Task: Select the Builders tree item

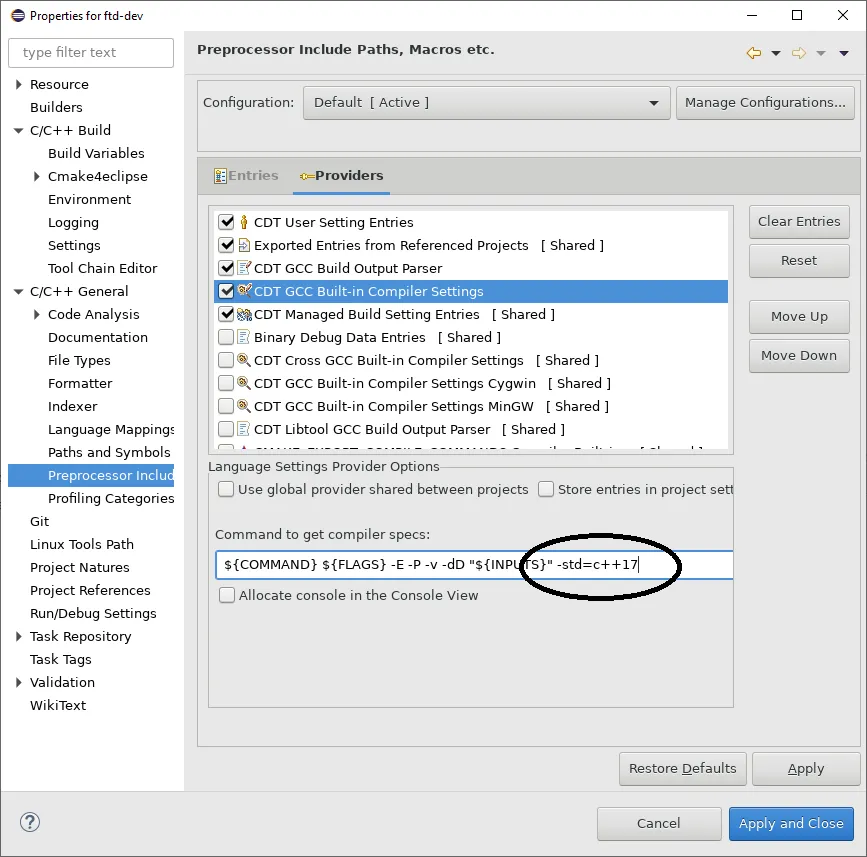Action: pyautogui.click(x=56, y=107)
